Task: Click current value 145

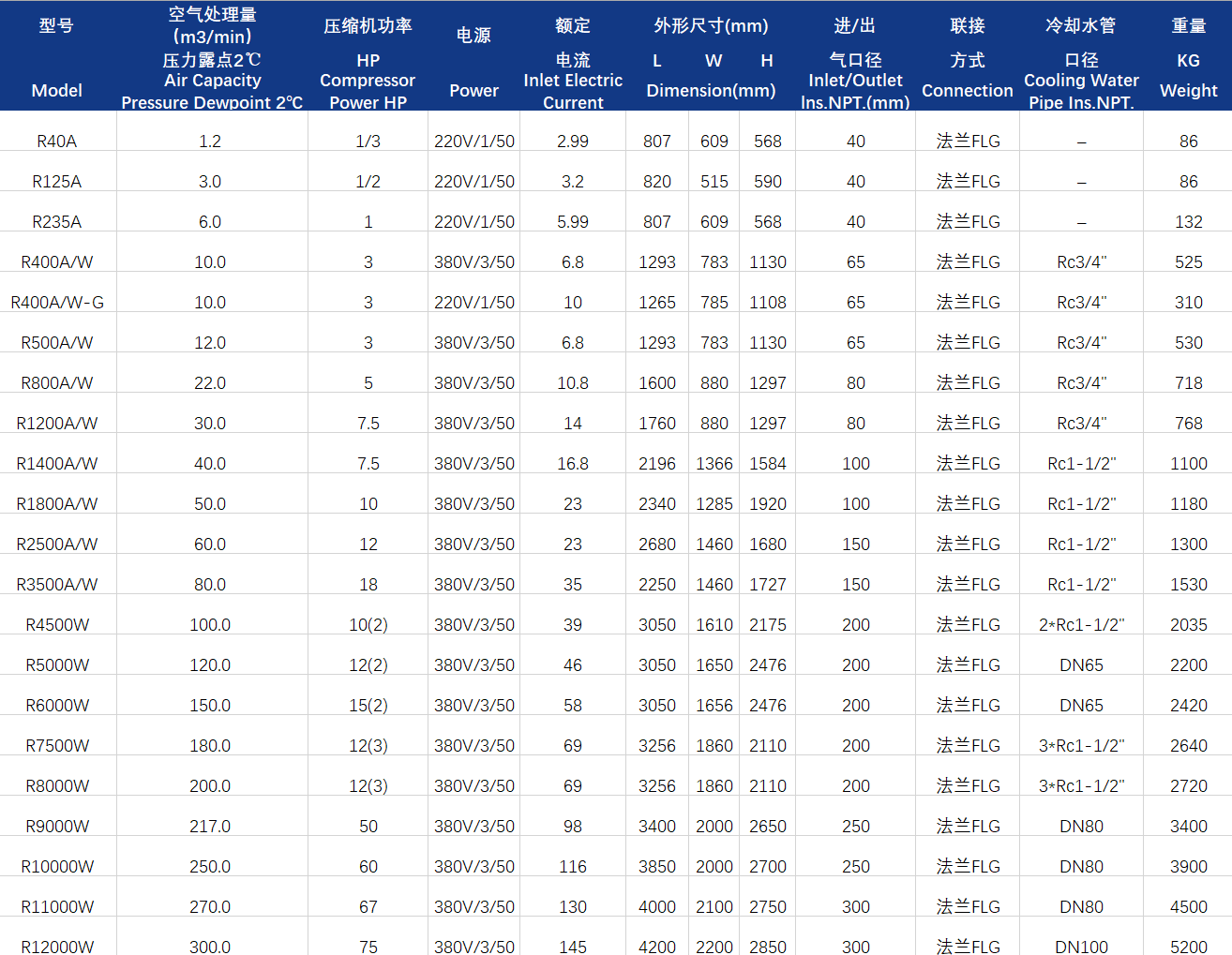Action: click(x=573, y=947)
